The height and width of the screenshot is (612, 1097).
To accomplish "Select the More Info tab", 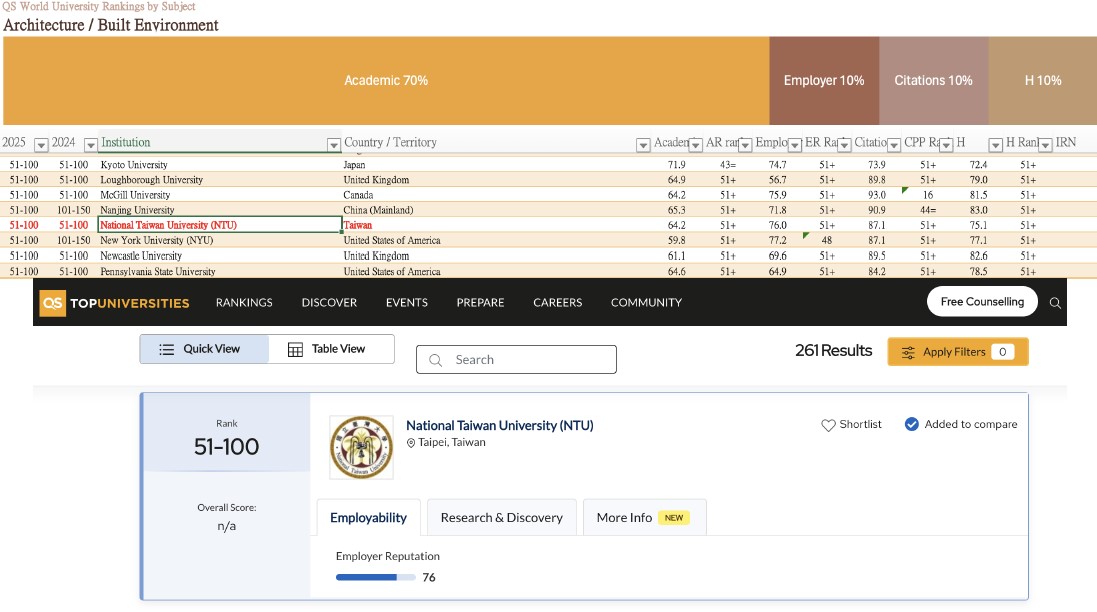I will pyautogui.click(x=644, y=518).
